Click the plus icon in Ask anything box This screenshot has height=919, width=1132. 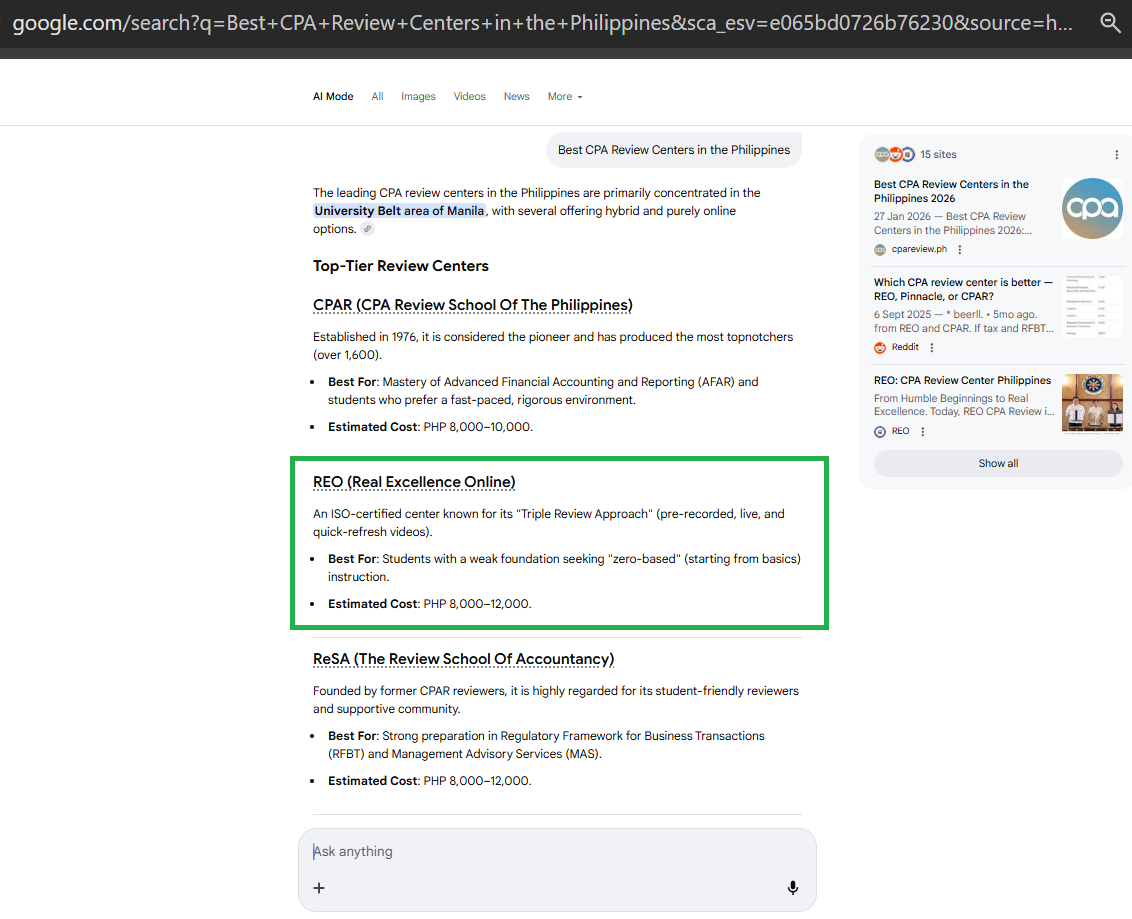319,888
